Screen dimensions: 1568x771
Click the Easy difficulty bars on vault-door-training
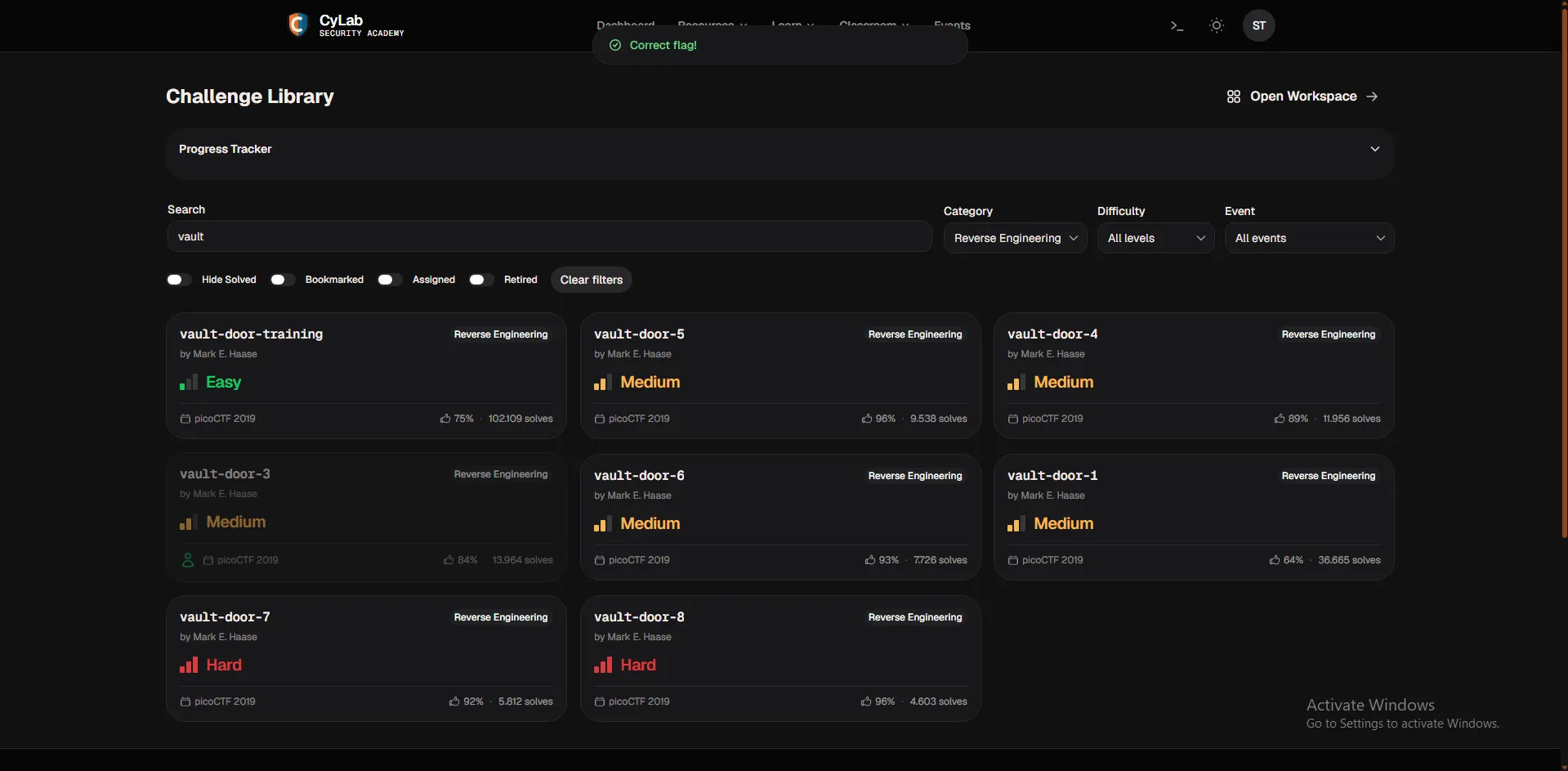[189, 383]
